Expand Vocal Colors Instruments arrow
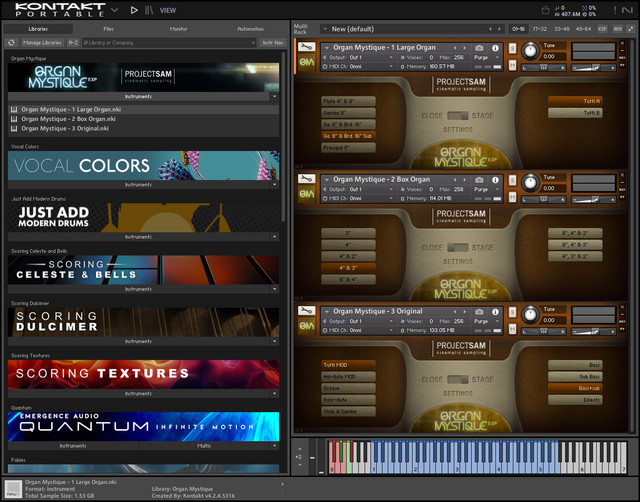This screenshot has width=640, height=502. click(274, 184)
